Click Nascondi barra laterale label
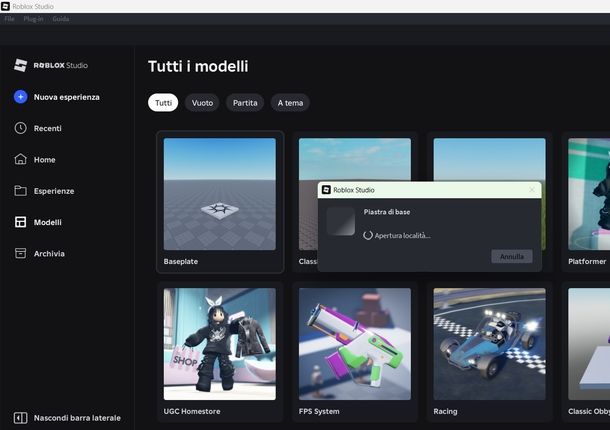 (x=77, y=418)
